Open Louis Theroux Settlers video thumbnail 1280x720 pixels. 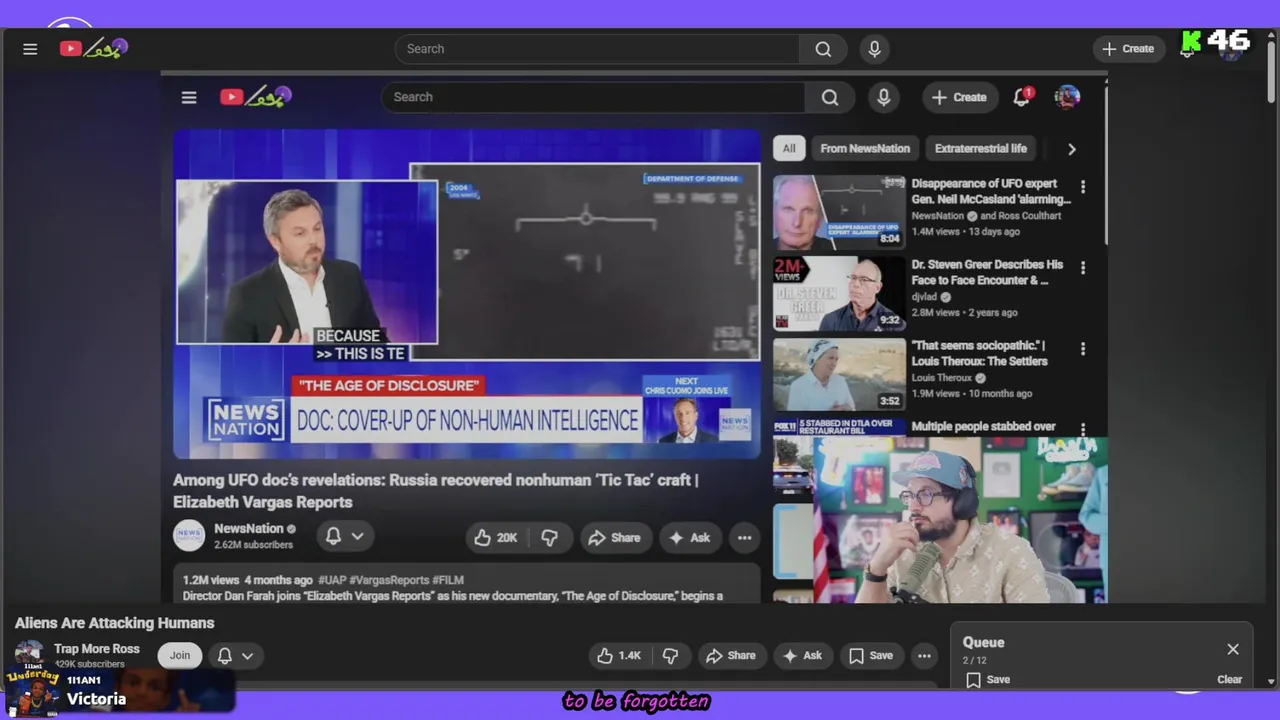click(x=839, y=374)
